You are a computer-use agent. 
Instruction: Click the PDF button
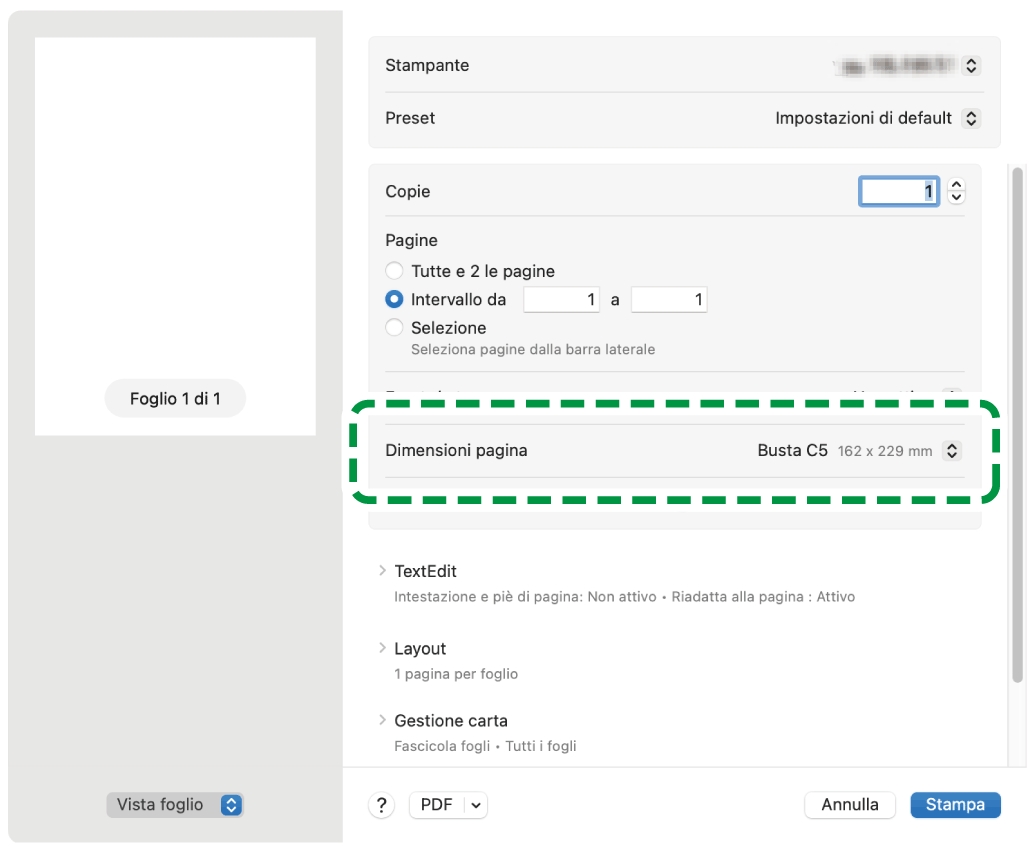tap(437, 805)
